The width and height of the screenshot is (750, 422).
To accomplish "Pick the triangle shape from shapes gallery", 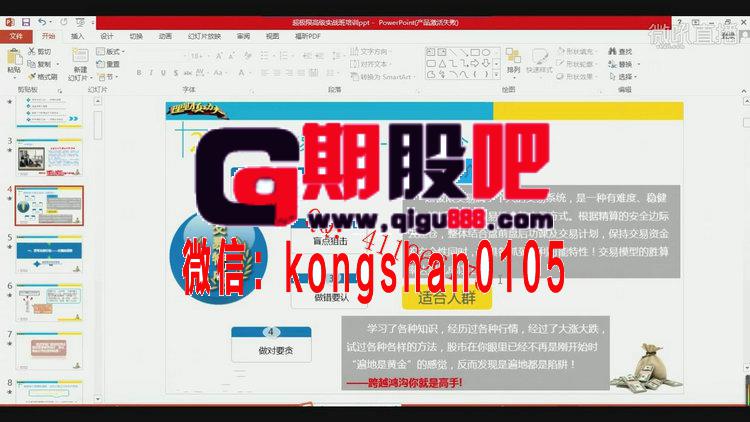I will (x=442, y=63).
